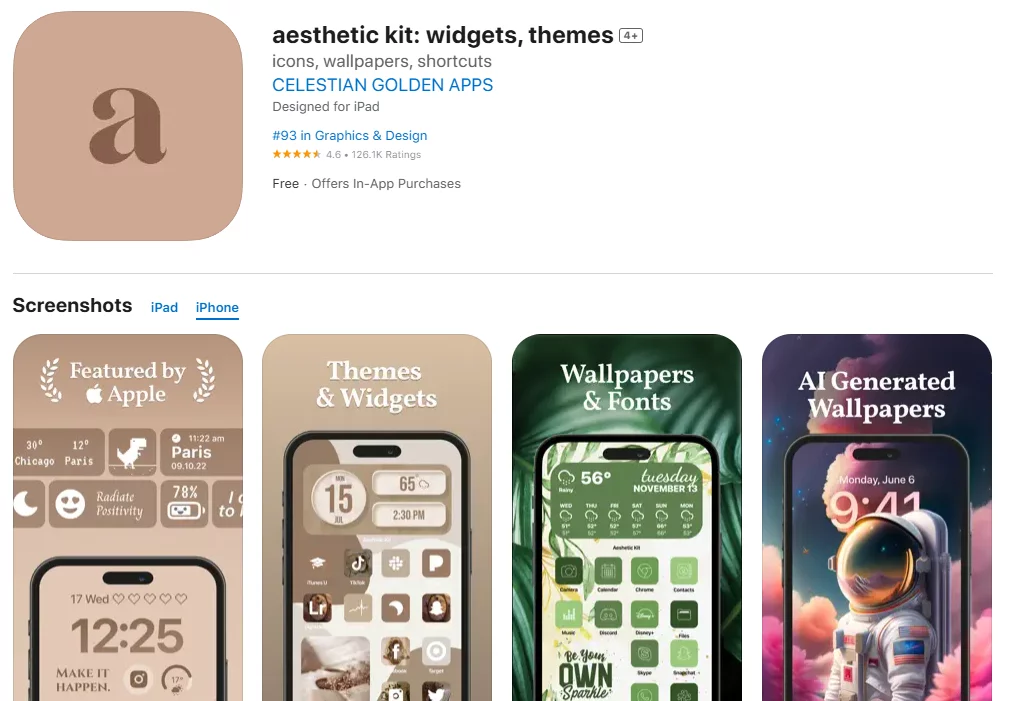
Task: Click the crescent moon widget icon
Action: 27,504
